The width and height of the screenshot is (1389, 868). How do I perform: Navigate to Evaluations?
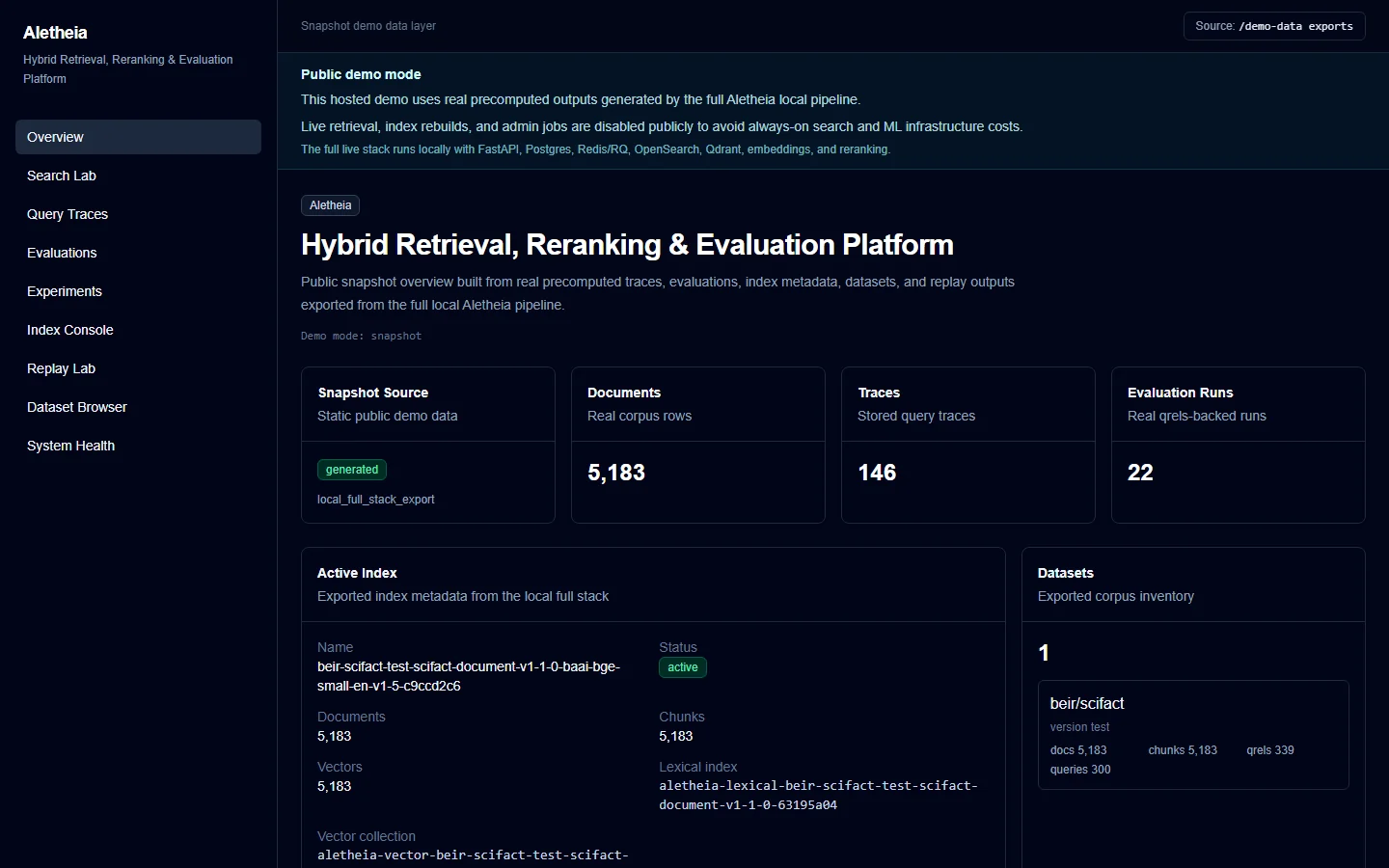coord(138,253)
